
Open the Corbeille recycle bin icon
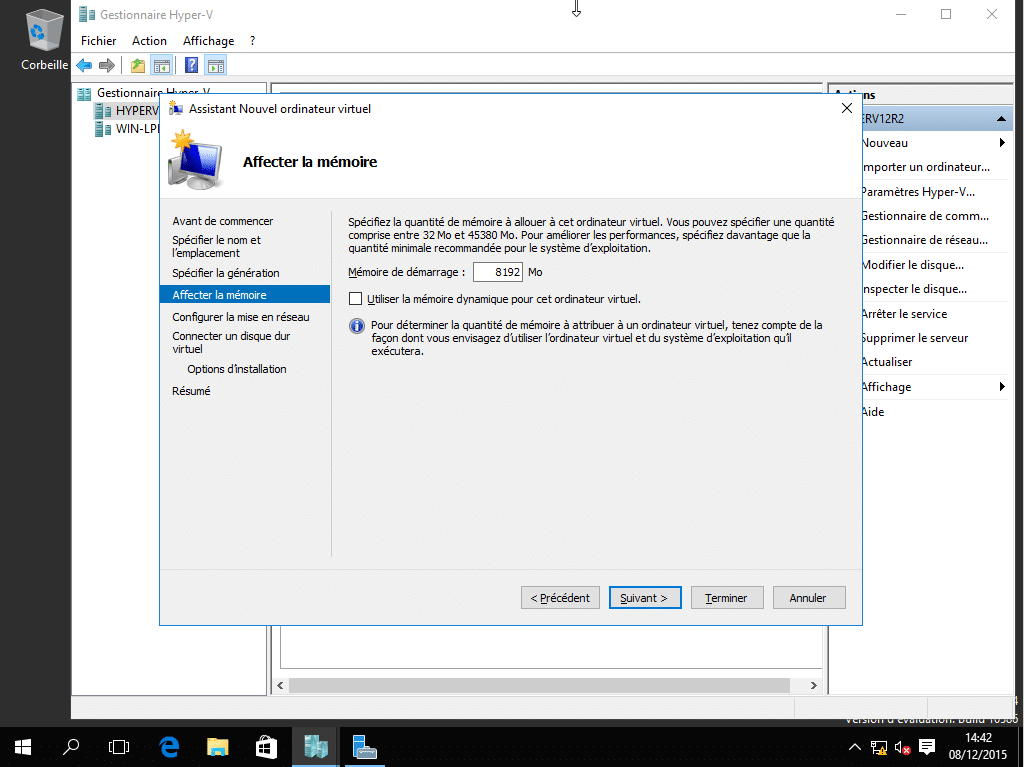[x=44, y=38]
